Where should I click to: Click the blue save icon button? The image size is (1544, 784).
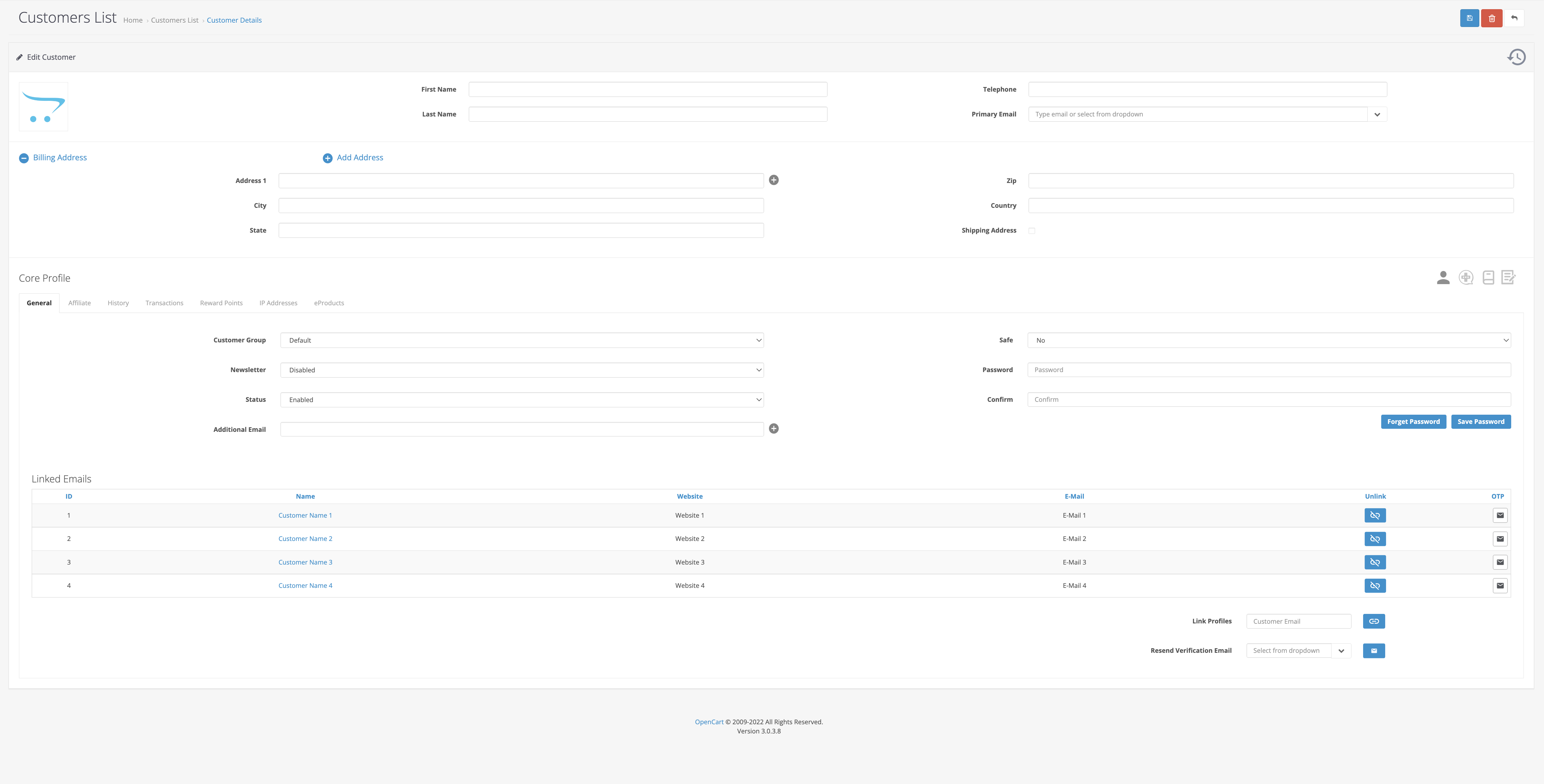coord(1469,18)
